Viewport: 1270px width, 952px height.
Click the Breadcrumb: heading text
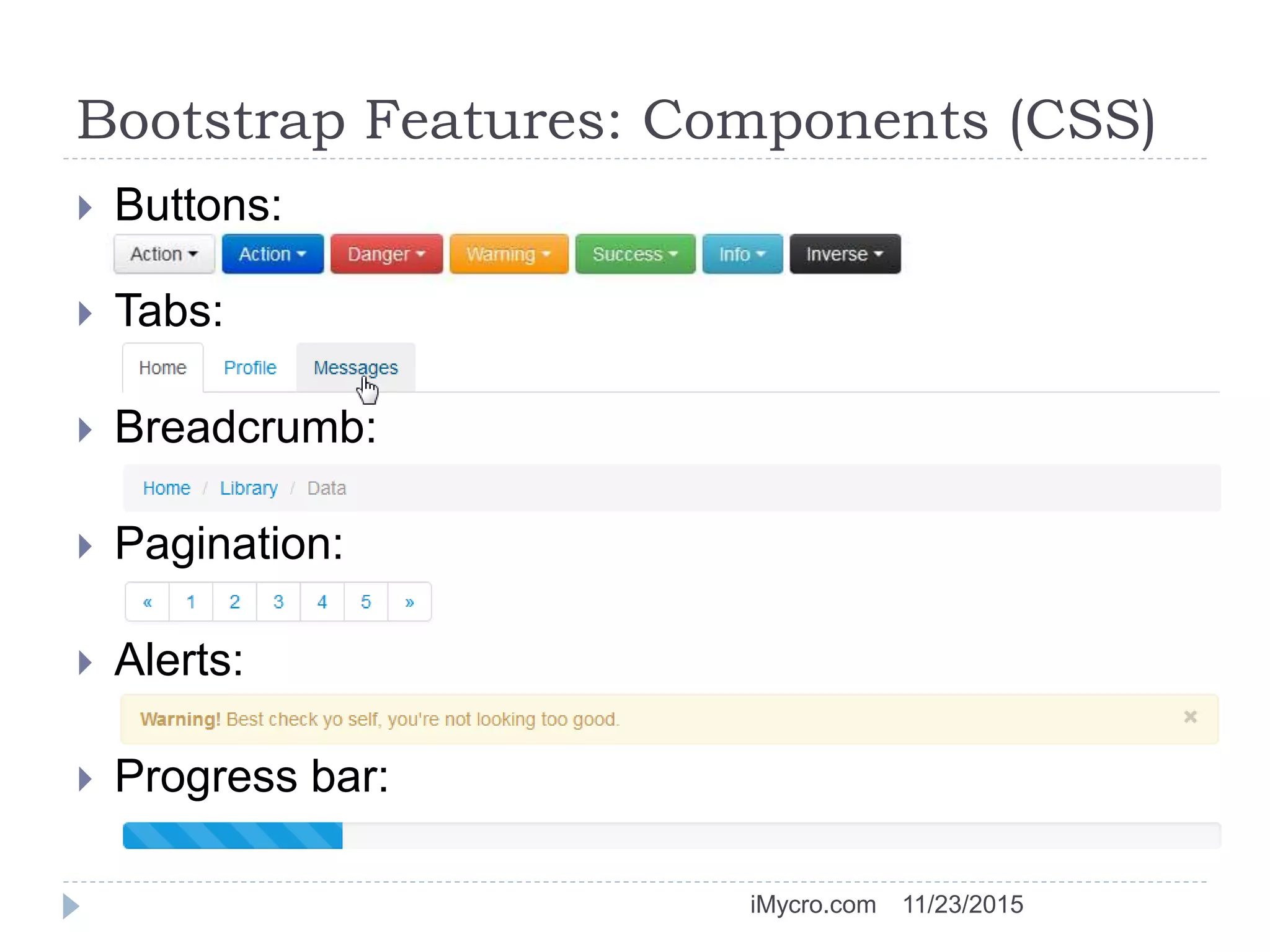246,427
